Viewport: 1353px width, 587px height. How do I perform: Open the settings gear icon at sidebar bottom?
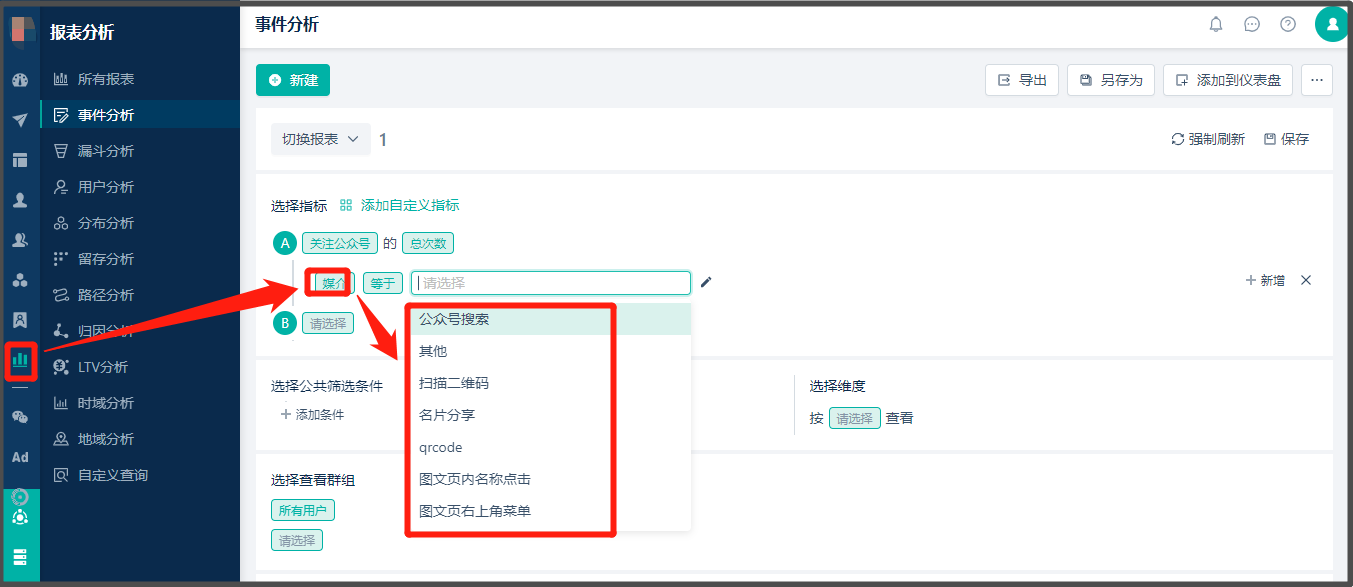[20, 496]
